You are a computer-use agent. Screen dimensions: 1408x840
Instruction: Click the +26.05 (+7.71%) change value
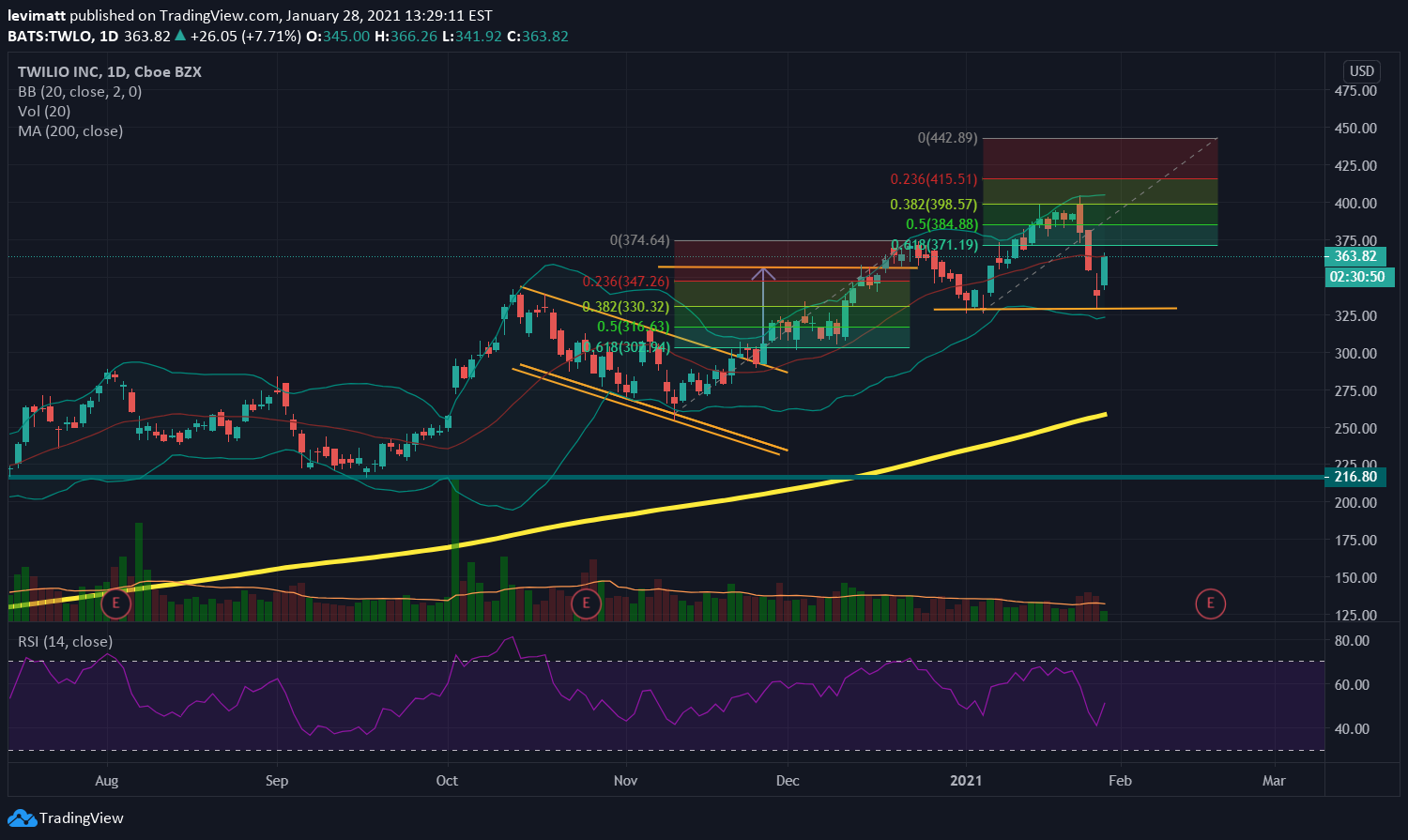pyautogui.click(x=245, y=37)
